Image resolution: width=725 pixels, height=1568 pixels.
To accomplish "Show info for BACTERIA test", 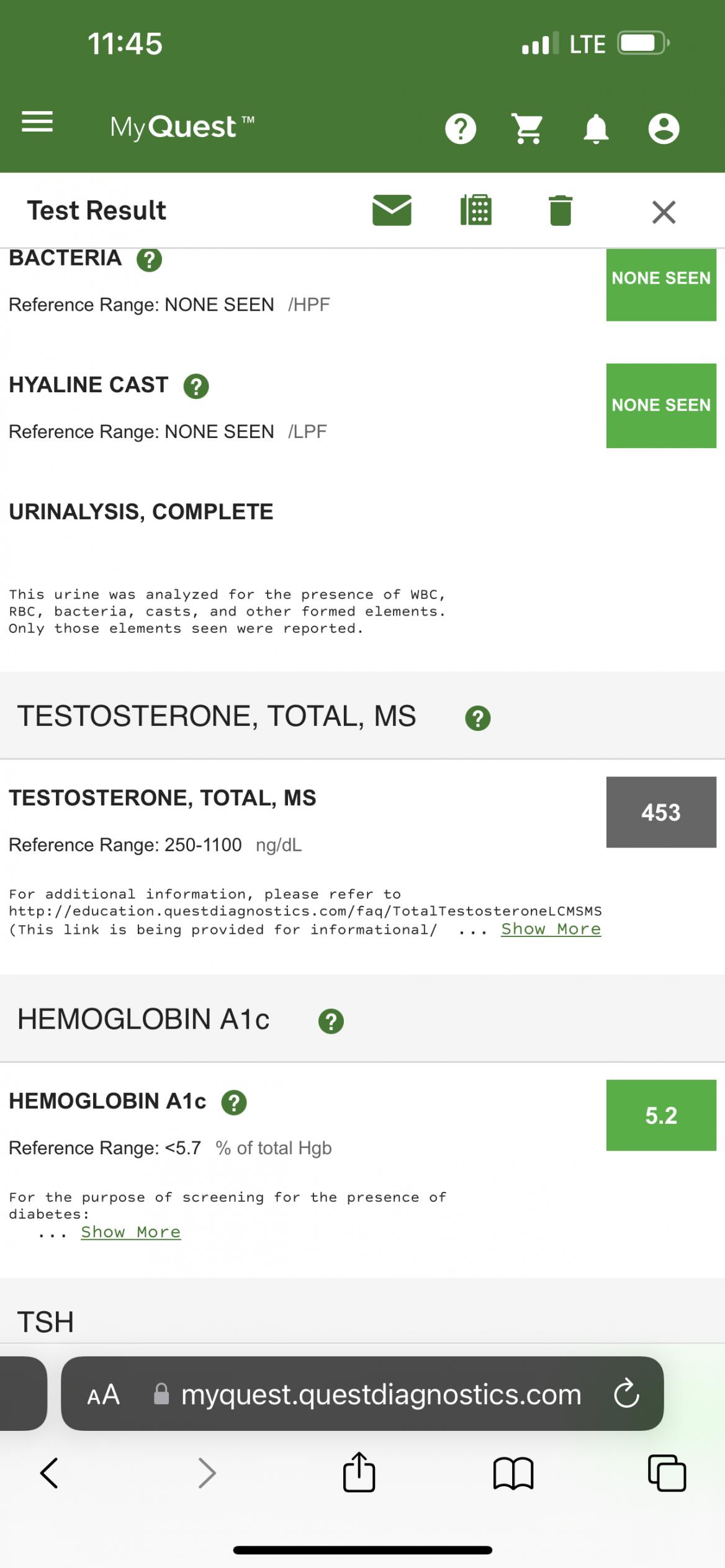I will click(x=149, y=259).
